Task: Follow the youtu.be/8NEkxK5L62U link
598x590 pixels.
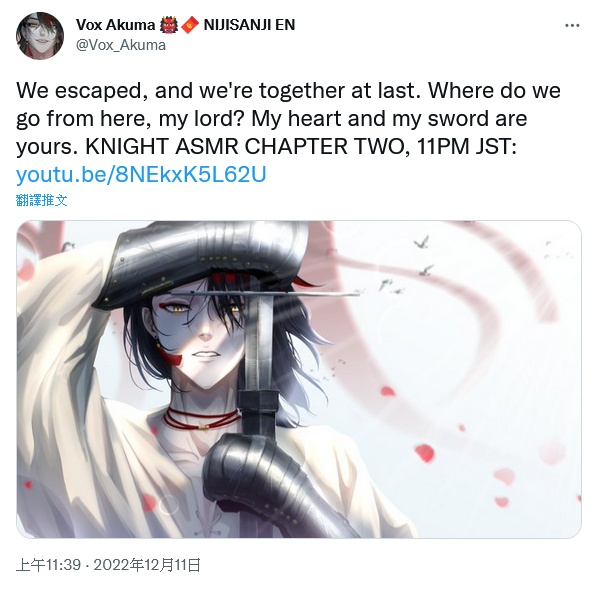Action: coord(141,175)
